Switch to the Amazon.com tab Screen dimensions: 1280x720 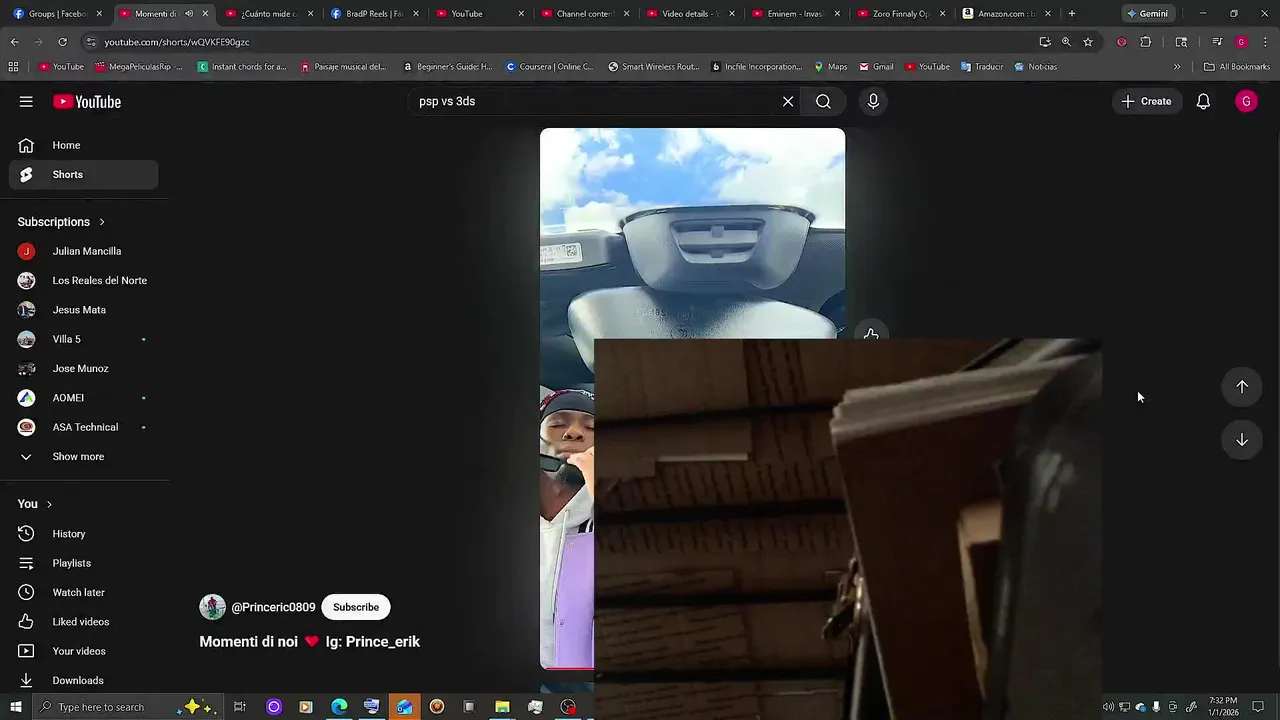point(1007,14)
